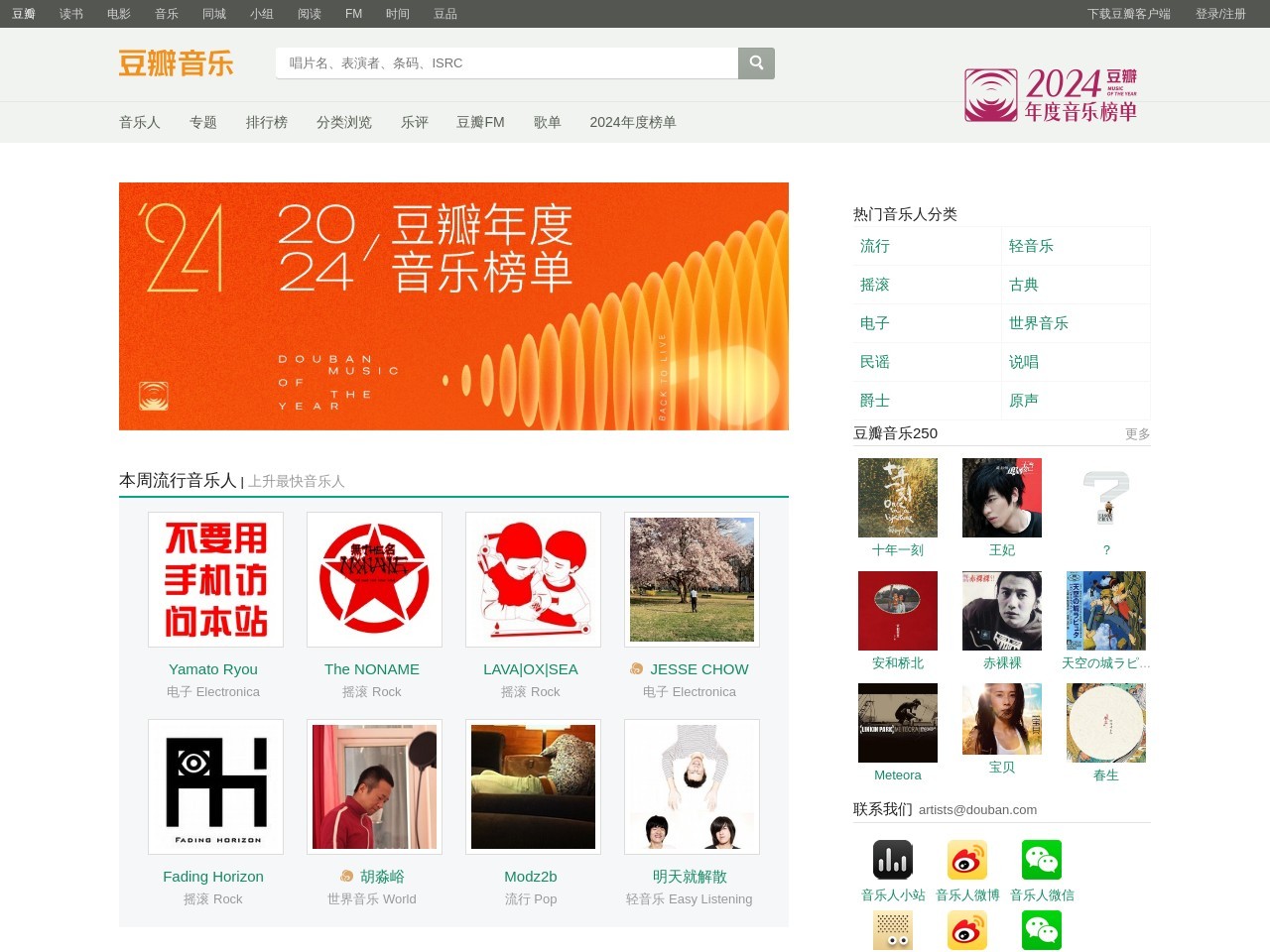Open the Meteora album cover

pyautogui.click(x=898, y=723)
